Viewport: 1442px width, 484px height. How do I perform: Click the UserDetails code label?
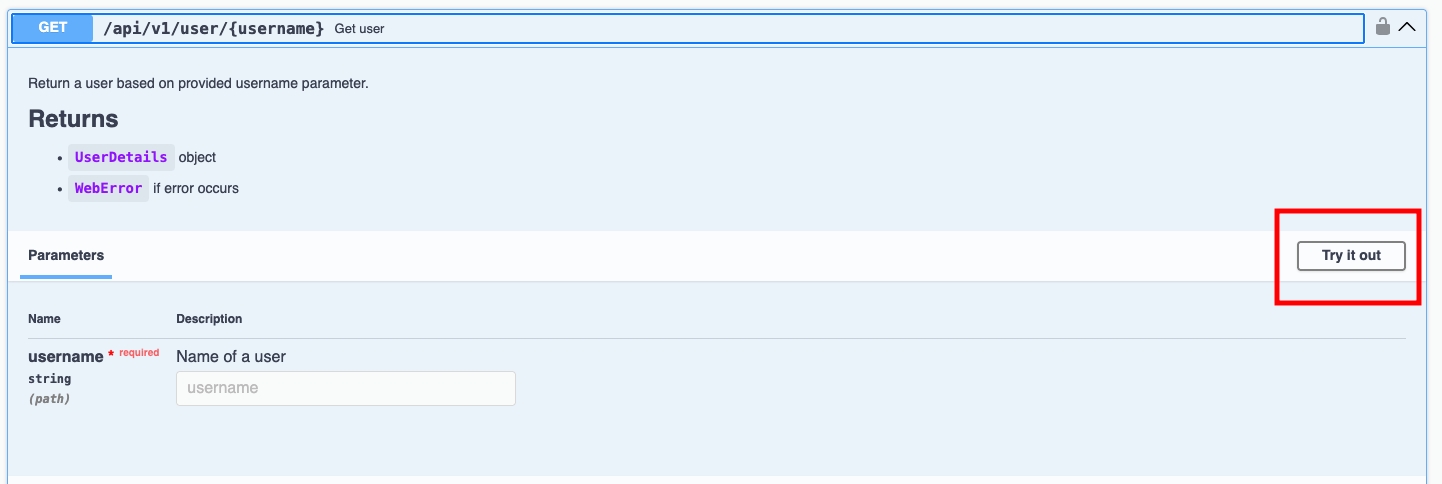tap(121, 157)
